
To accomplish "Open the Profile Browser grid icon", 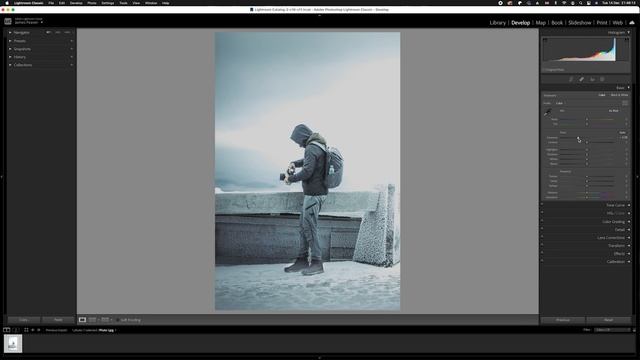I will [625, 103].
